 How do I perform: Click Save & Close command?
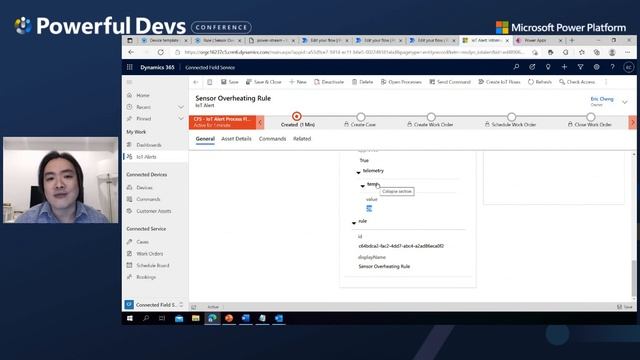coord(264,82)
